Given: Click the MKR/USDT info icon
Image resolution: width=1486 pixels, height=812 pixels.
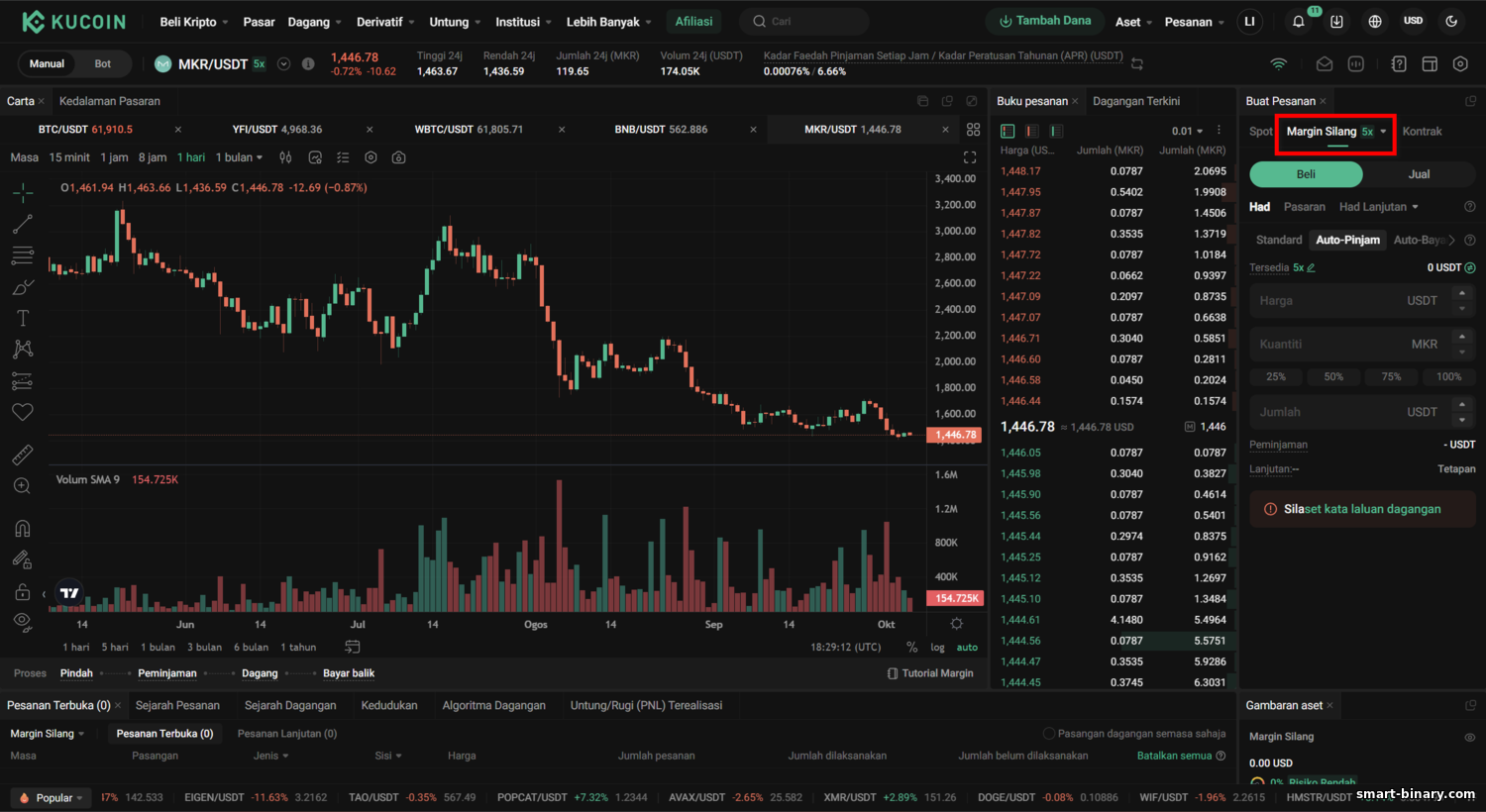Looking at the screenshot, I should pos(308,63).
